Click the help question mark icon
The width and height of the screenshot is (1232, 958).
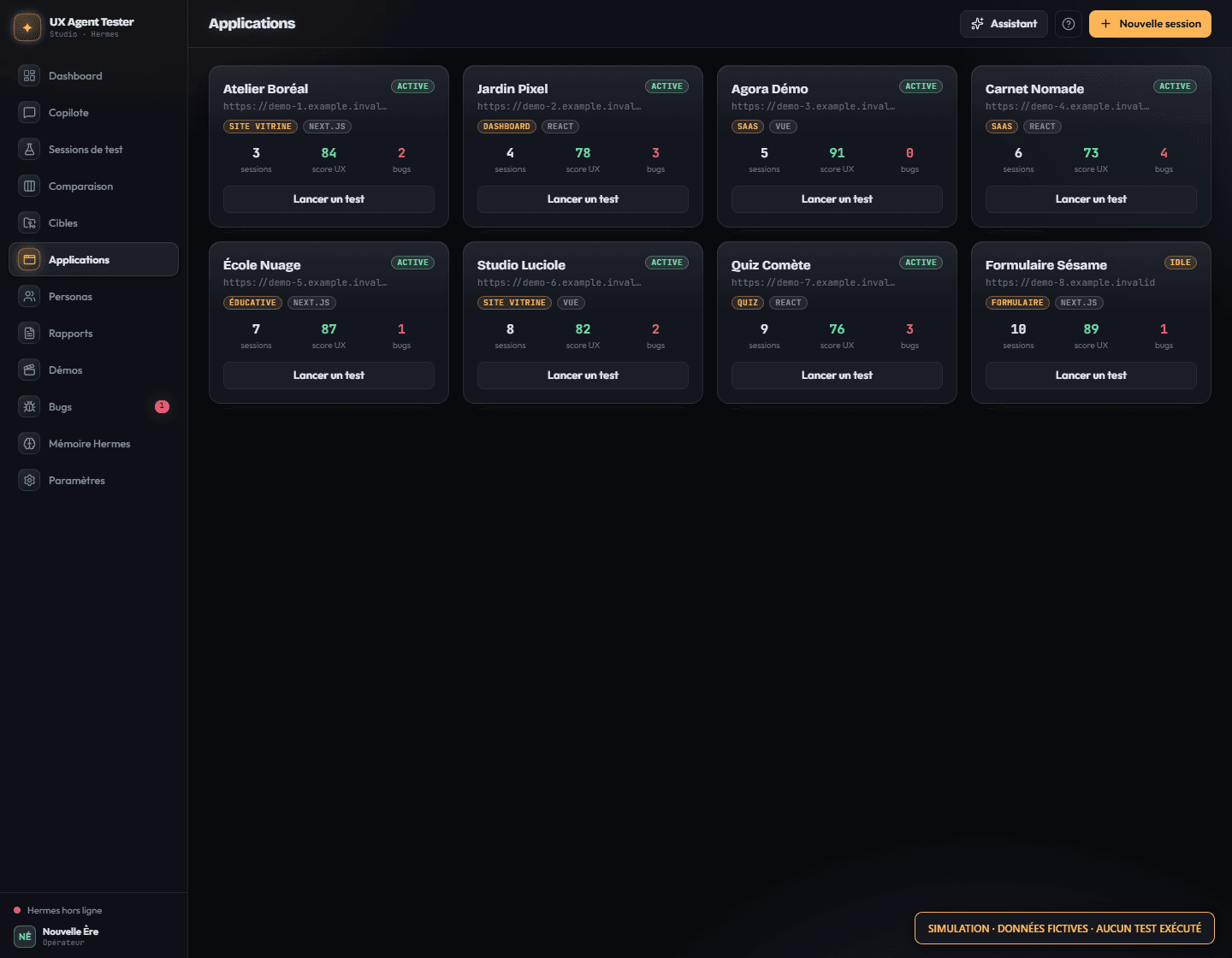click(x=1068, y=24)
